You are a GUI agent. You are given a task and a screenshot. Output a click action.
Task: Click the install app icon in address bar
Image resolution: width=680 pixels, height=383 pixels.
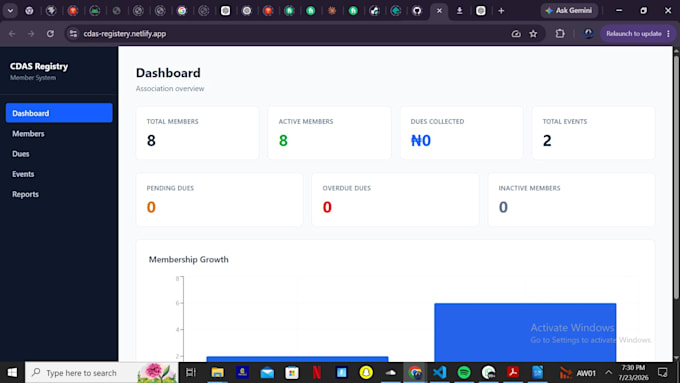click(x=516, y=33)
